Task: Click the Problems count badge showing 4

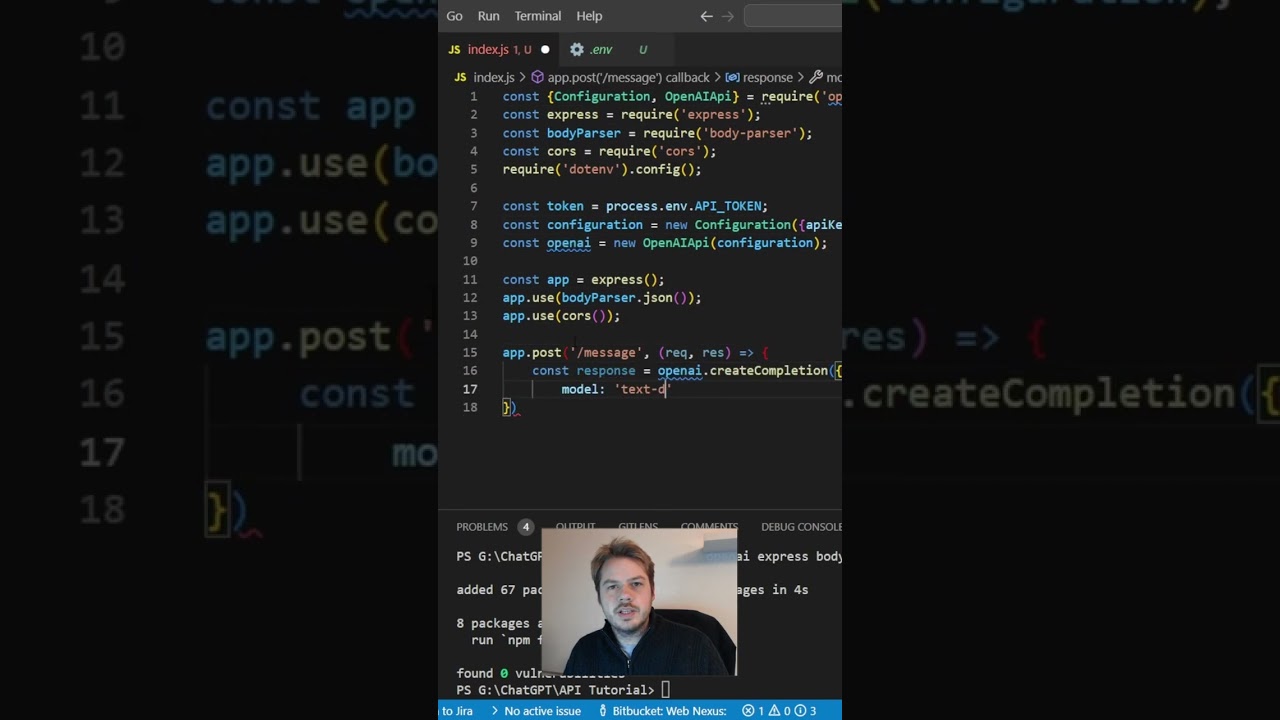Action: click(525, 527)
